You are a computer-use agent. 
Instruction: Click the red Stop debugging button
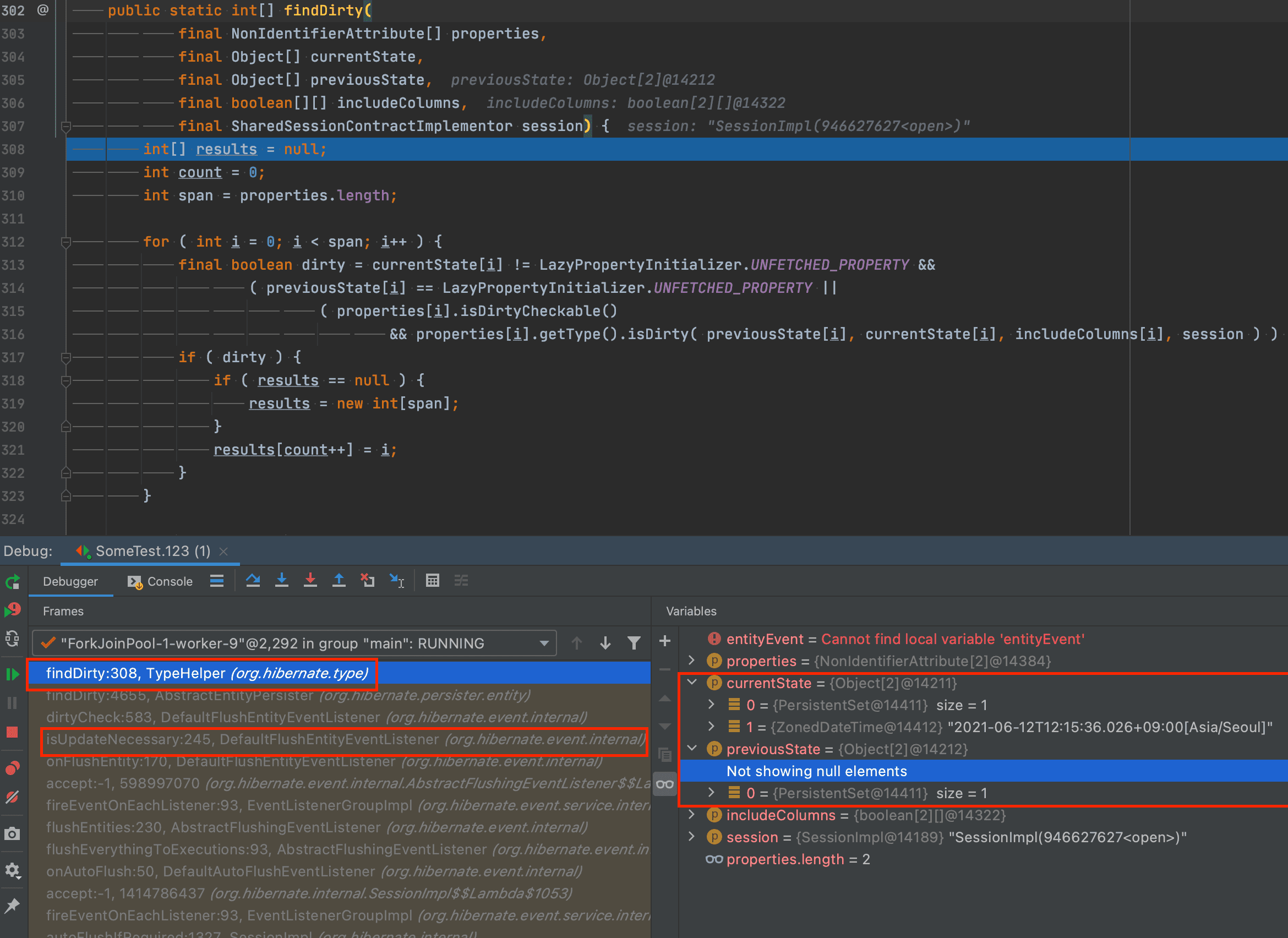point(13,733)
